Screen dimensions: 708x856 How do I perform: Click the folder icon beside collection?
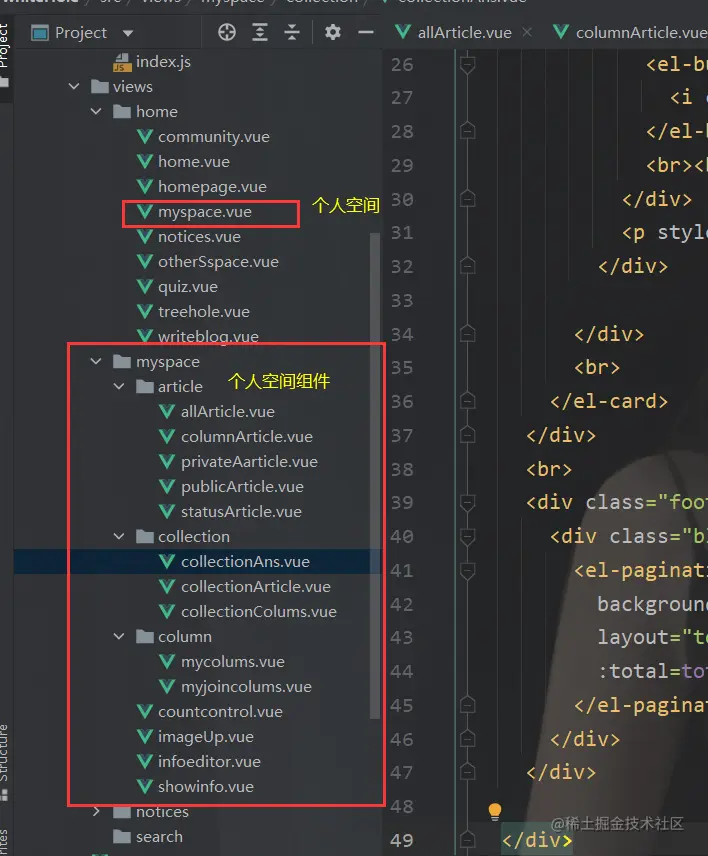point(145,537)
